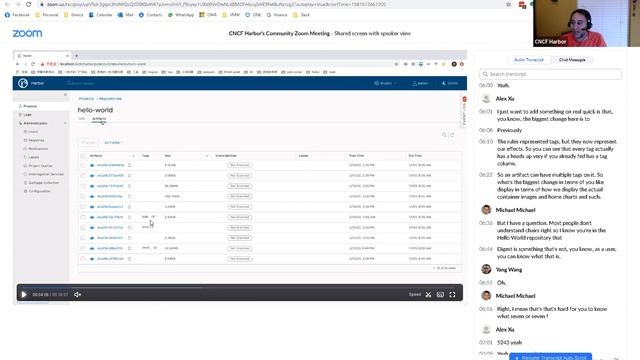Image resolution: width=640 pixels, height=360 pixels.
Task: Collapse the Harbor sidebar with the chevron
Action: [65, 95]
